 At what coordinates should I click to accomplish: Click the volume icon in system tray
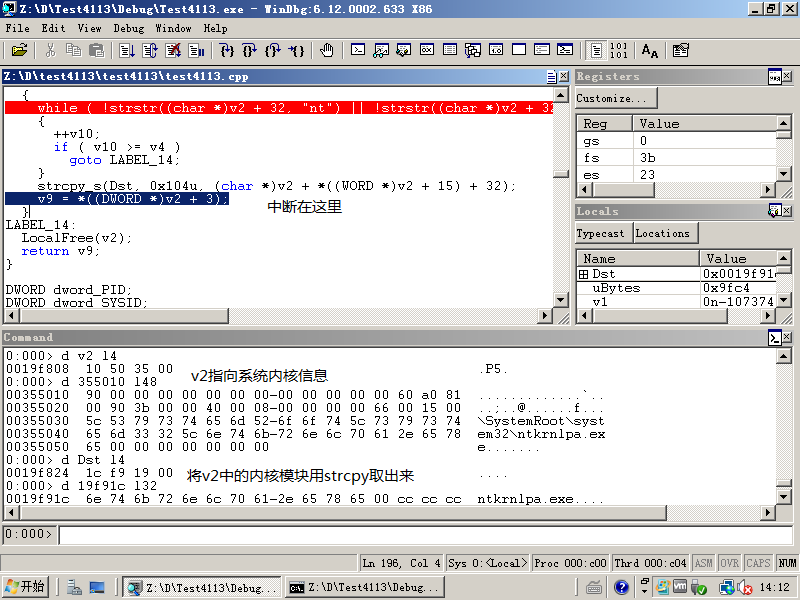point(744,588)
